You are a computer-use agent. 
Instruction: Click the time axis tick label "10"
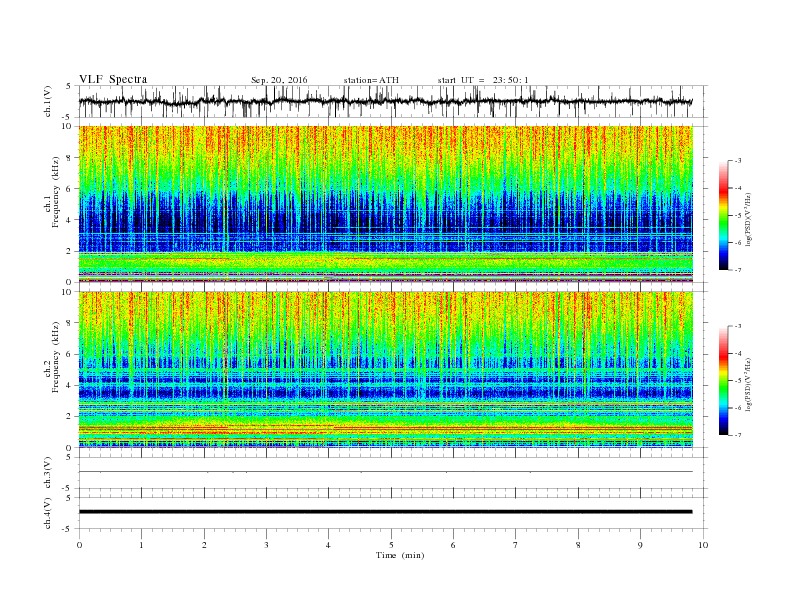point(703,545)
